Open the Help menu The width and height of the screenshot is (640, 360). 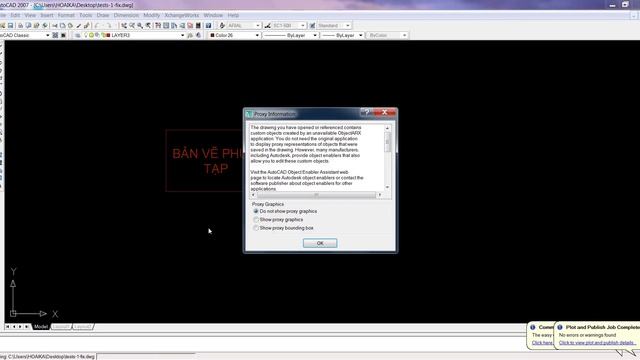pos(233,15)
